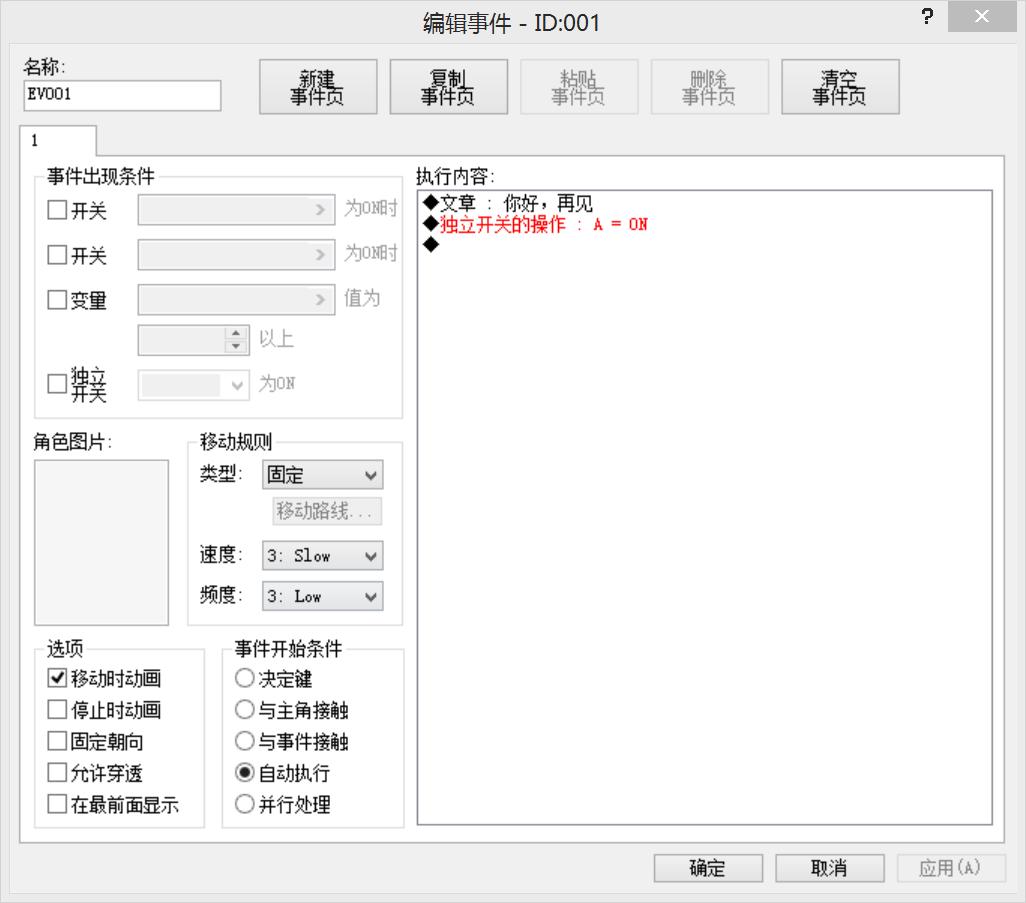The height and width of the screenshot is (903, 1026).
Task: Select the 与主角接触 start condition
Action: coord(244,709)
